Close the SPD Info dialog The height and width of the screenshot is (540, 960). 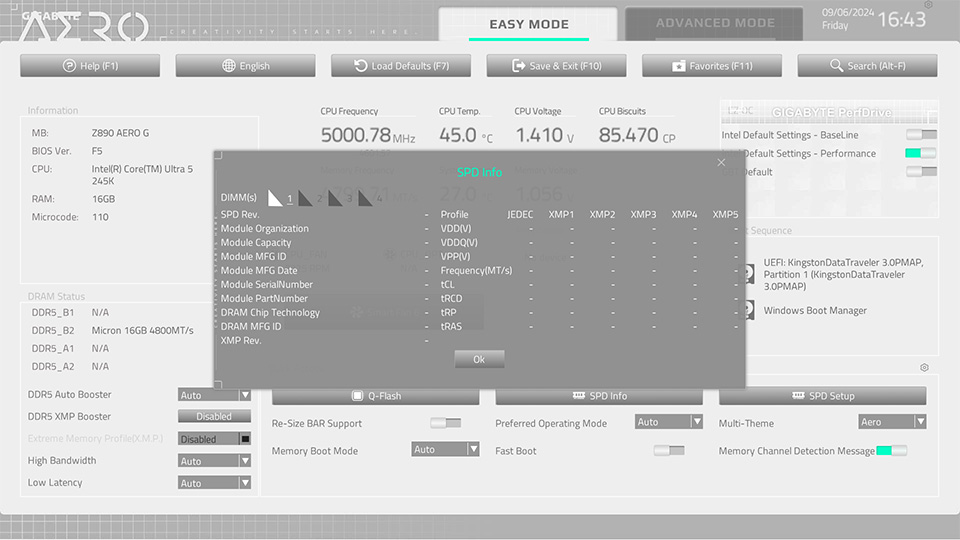tap(721, 162)
